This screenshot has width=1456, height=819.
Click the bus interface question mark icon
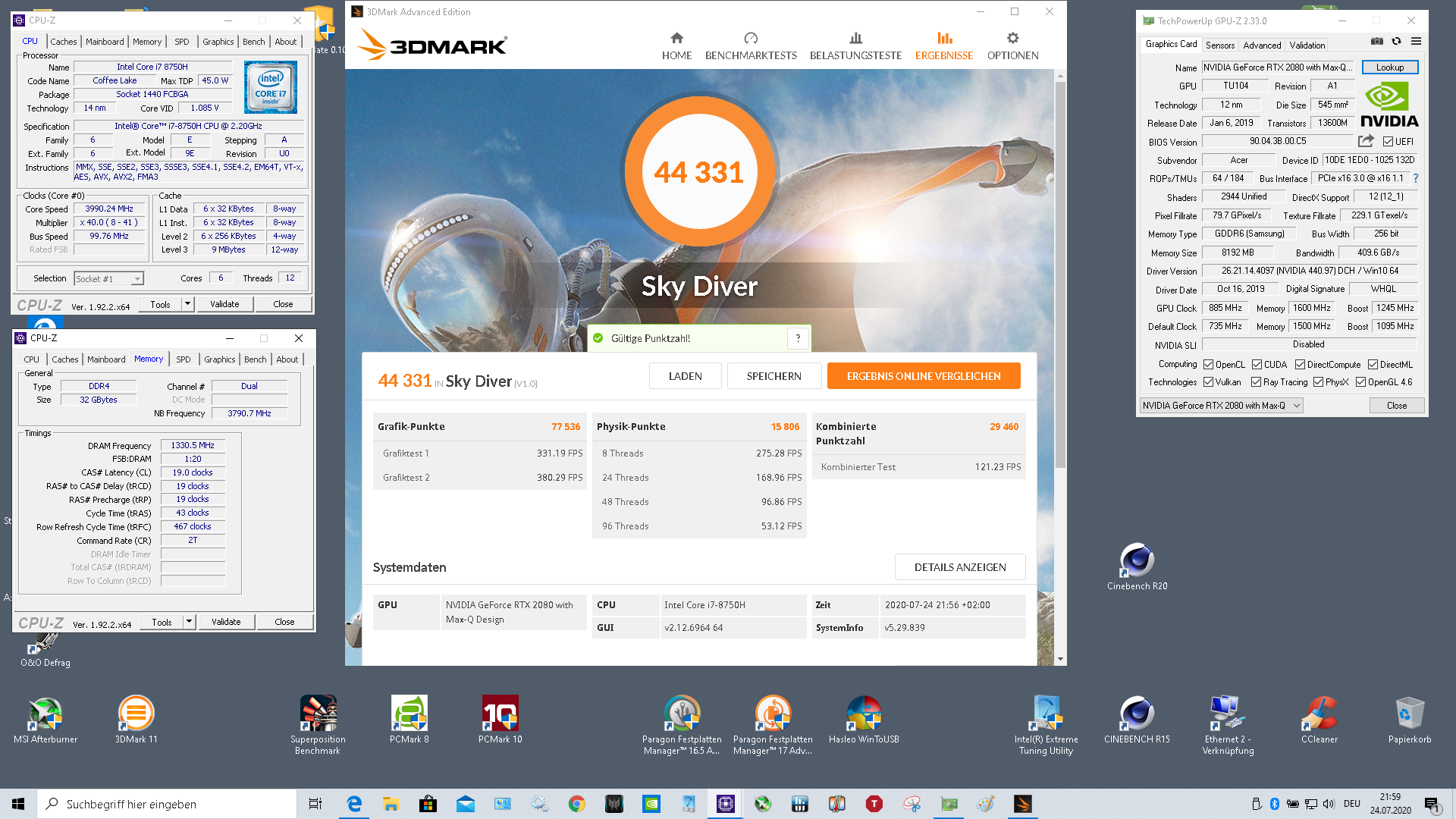tap(1415, 178)
